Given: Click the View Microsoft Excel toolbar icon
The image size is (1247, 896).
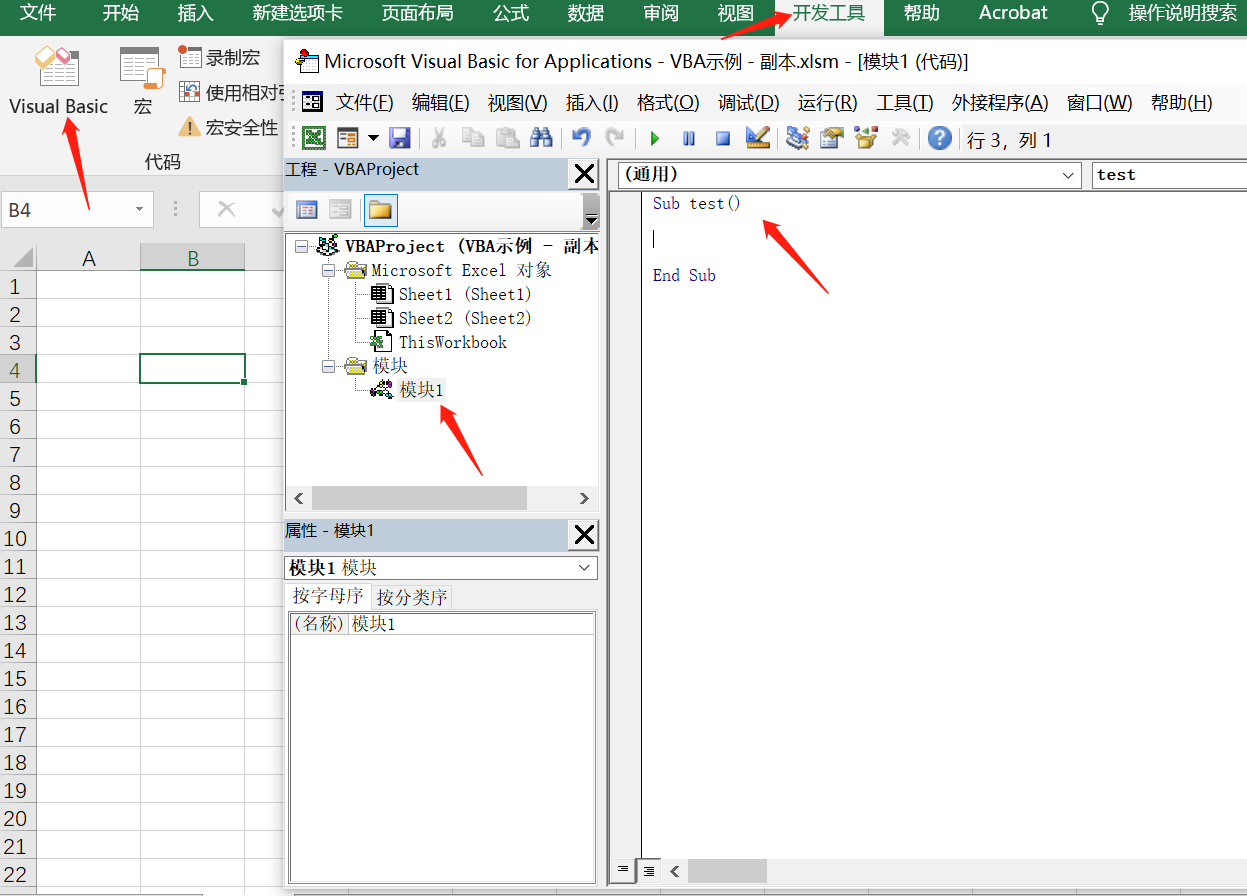Looking at the screenshot, I should pyautogui.click(x=314, y=138).
